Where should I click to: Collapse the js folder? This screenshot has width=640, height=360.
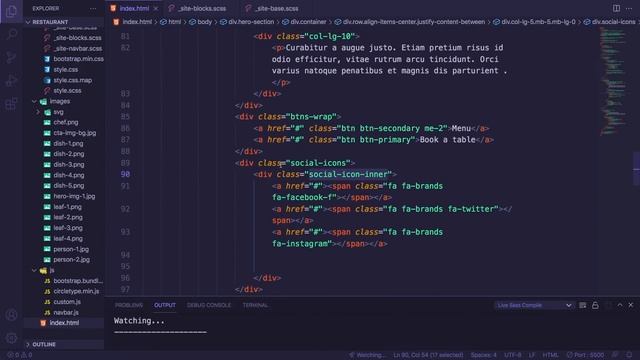click(x=35, y=270)
